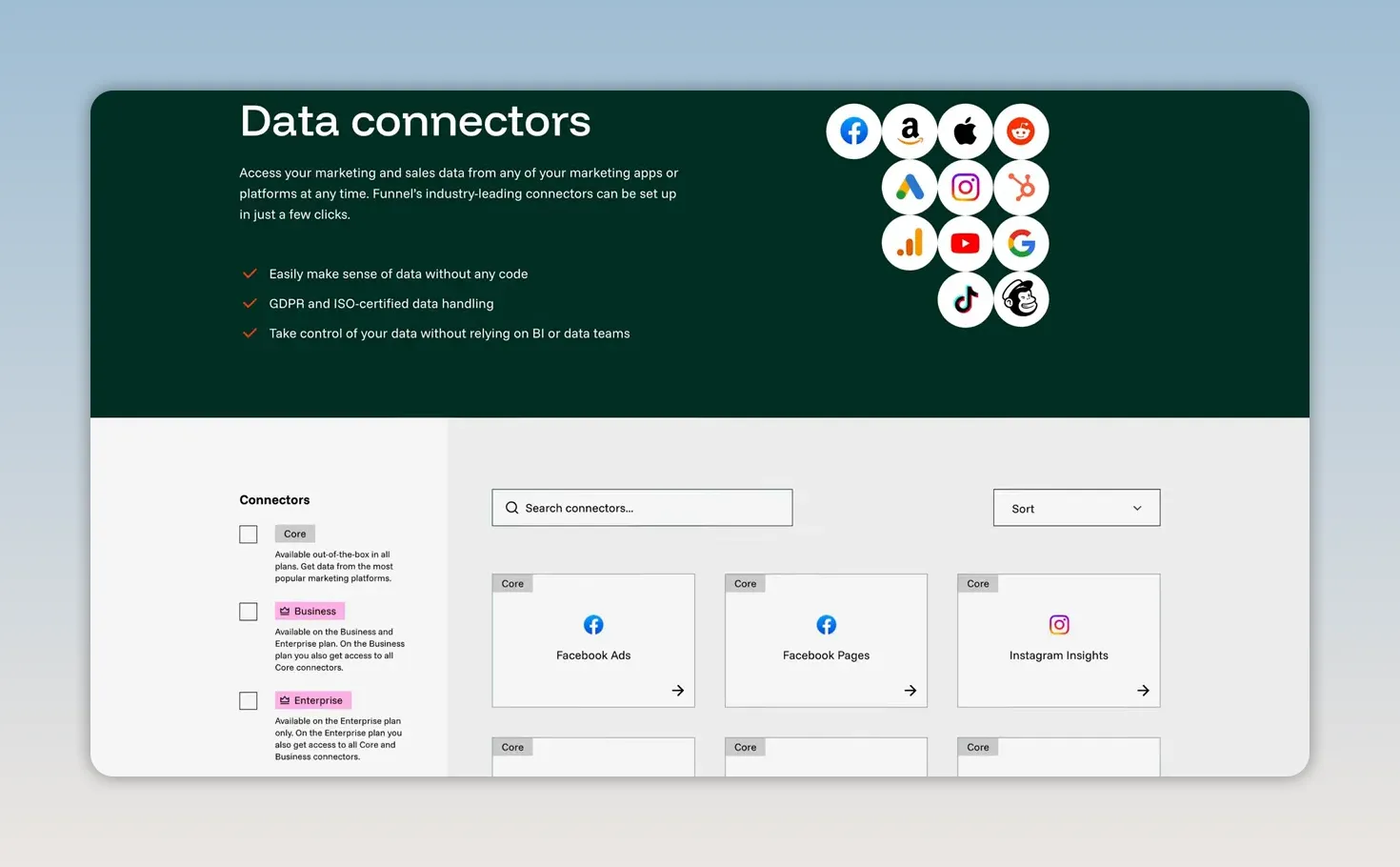The height and width of the screenshot is (867, 1400).
Task: Click "GDPR and ISO-certified data handling" text
Action: 381,304
